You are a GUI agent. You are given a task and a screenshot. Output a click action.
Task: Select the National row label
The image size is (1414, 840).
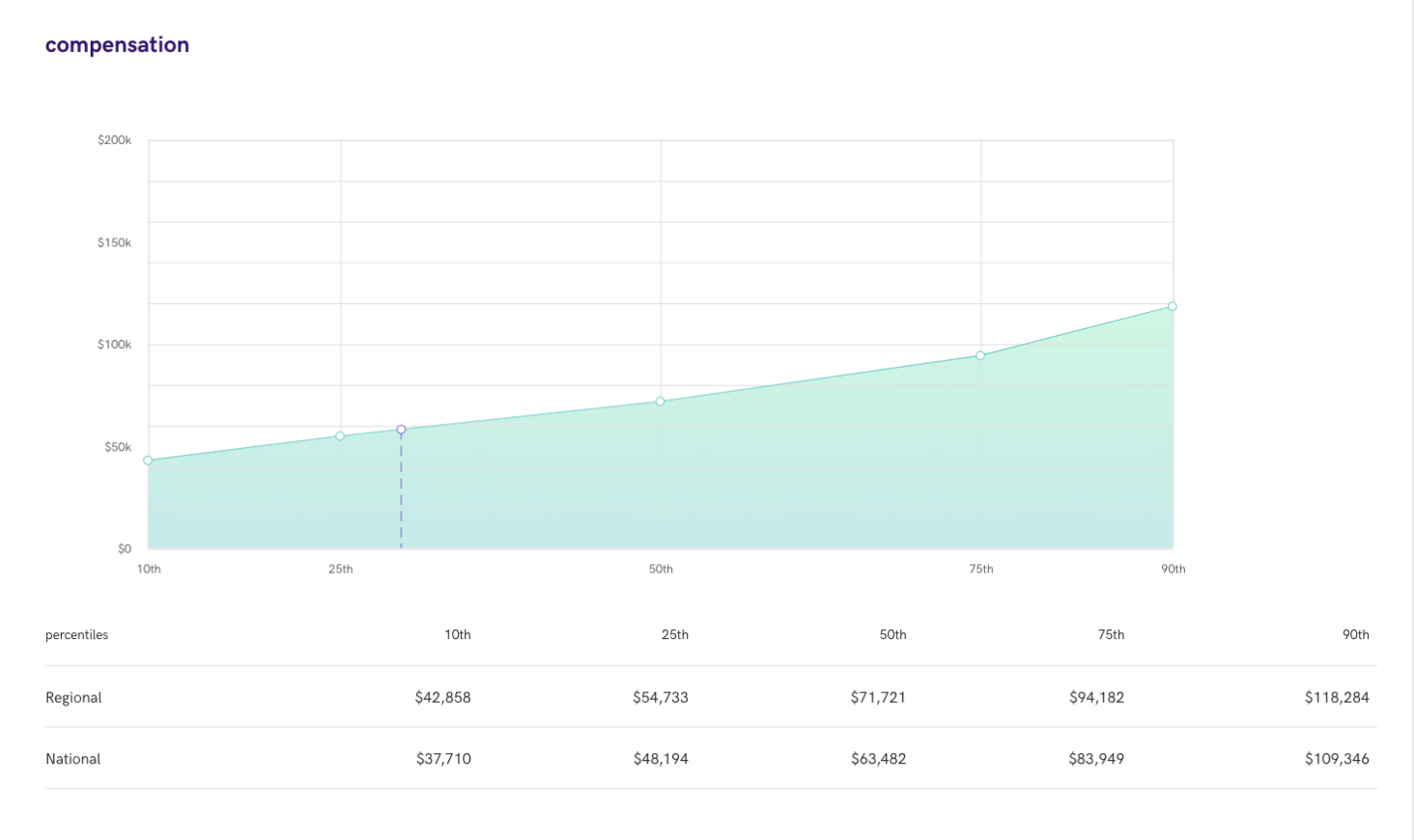coord(73,759)
